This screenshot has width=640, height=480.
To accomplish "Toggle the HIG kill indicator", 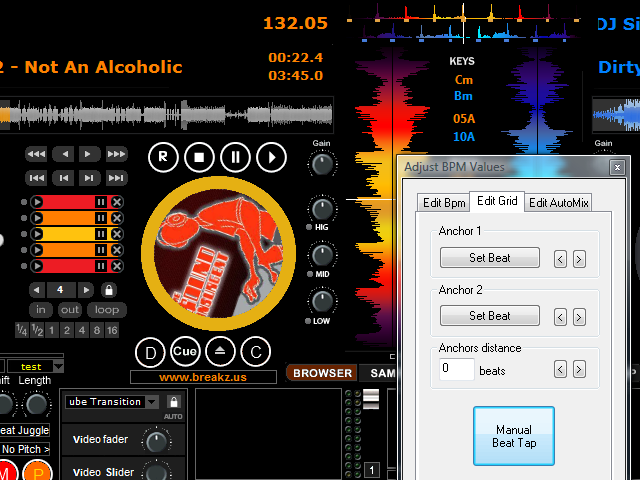I will point(309,227).
